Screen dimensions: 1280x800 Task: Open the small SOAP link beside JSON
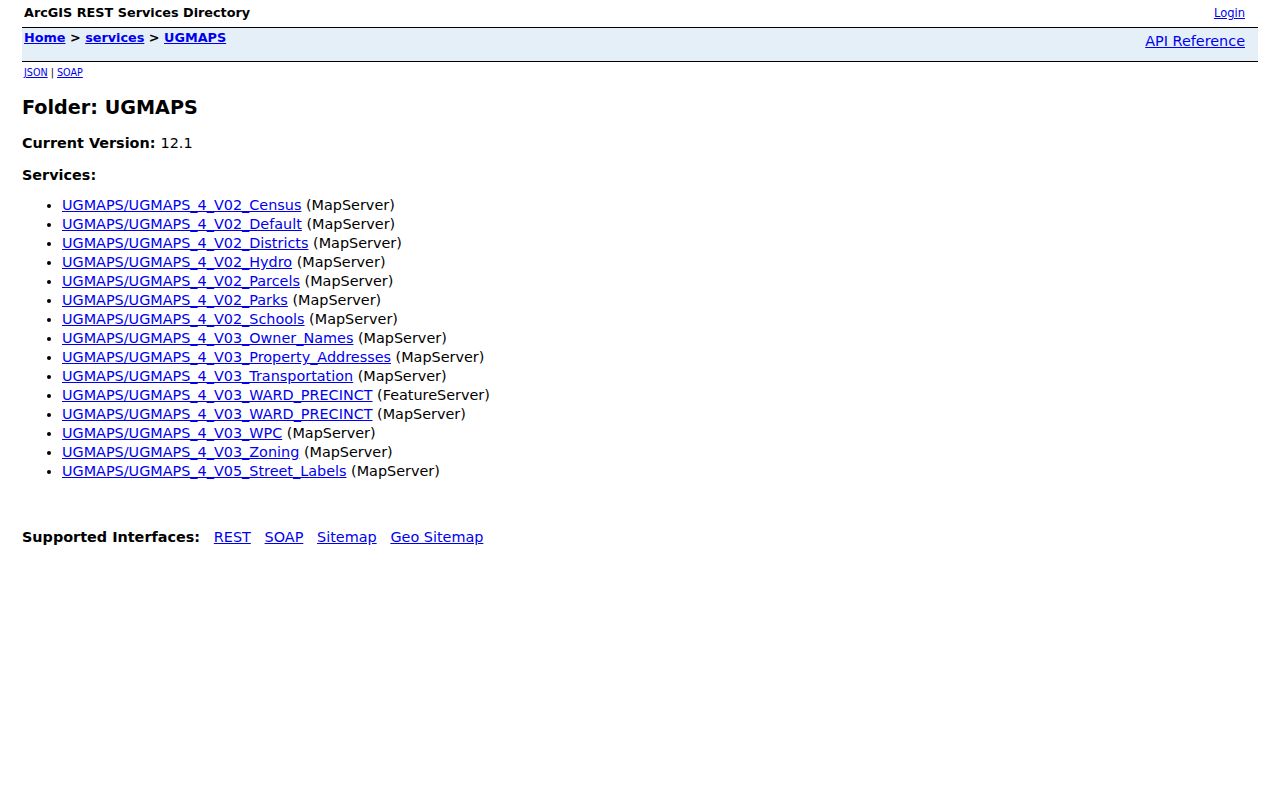[70, 73]
